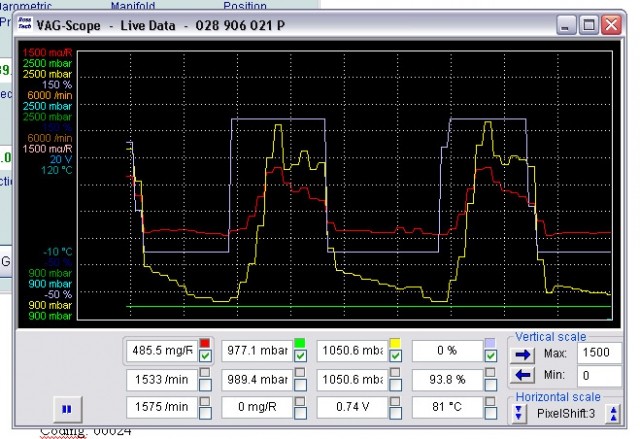Select the 989.4 mbar value field
This screenshot has height=439, width=640.
click(x=257, y=379)
